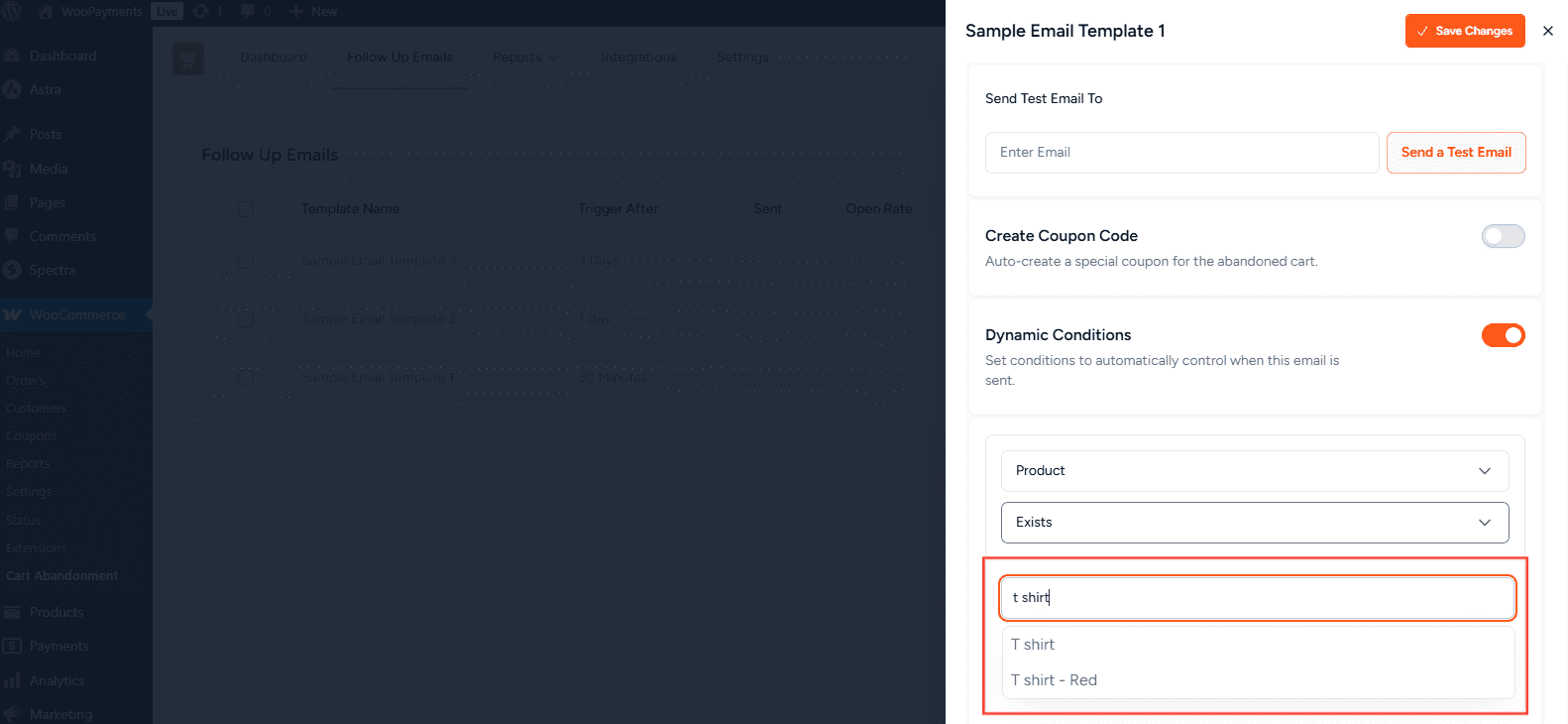
Task: Click the Enter Email input field
Action: (1180, 153)
